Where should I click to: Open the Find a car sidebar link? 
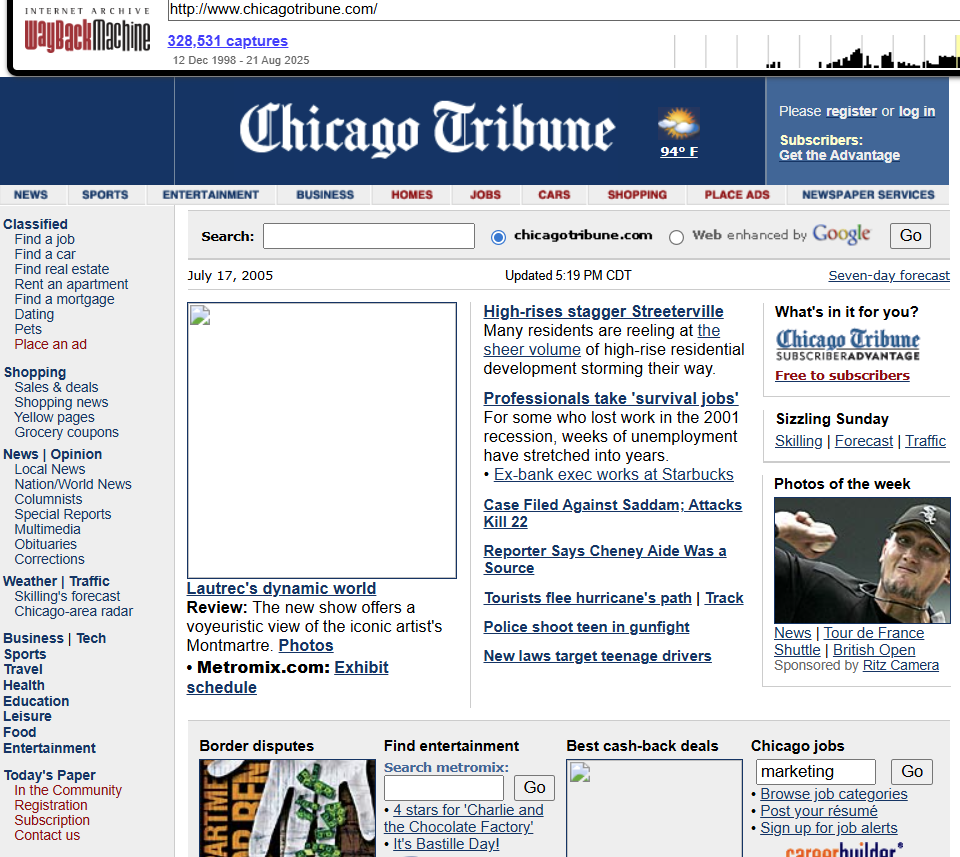pyautogui.click(x=45, y=254)
